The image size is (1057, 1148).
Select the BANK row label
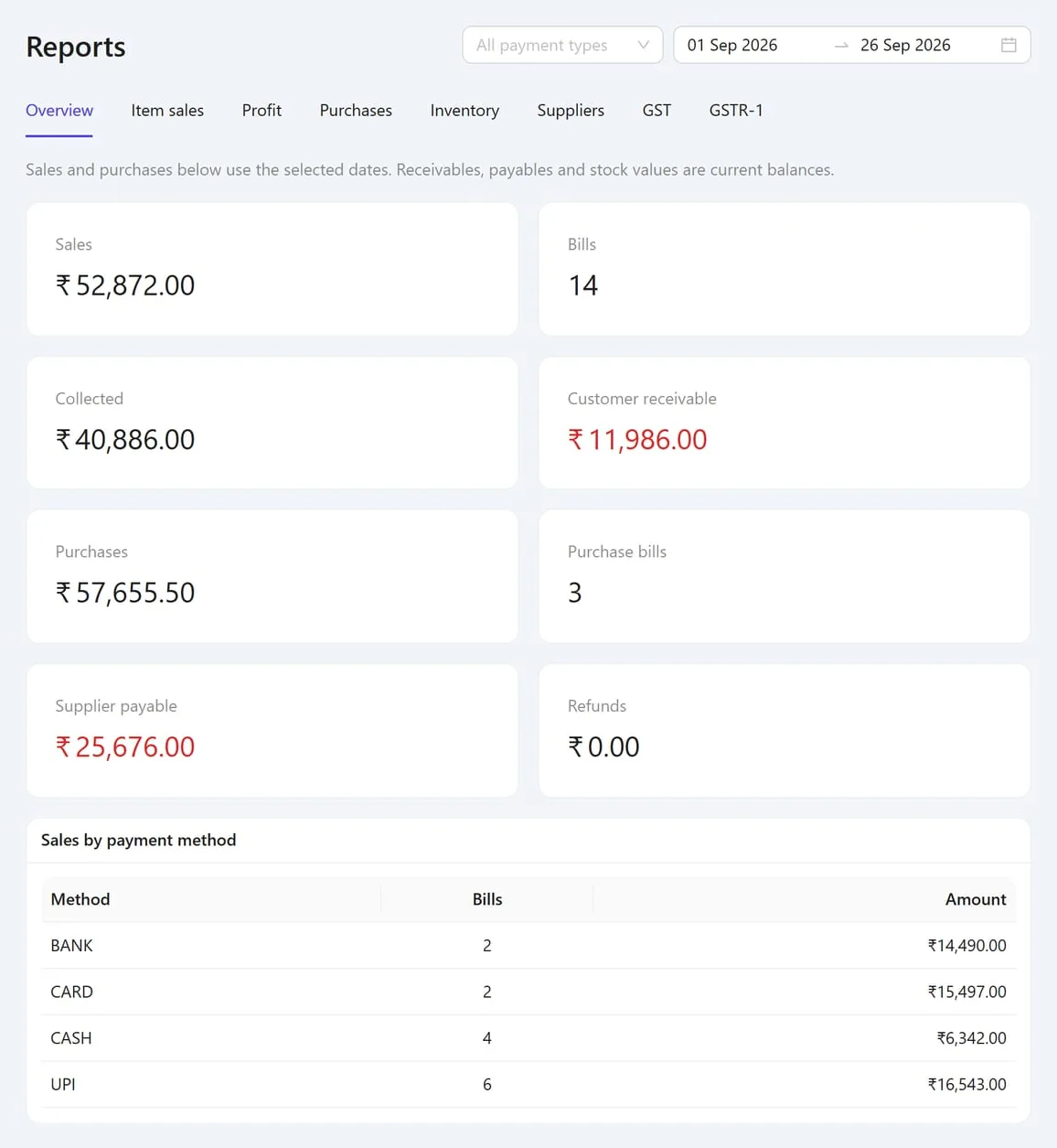click(72, 946)
